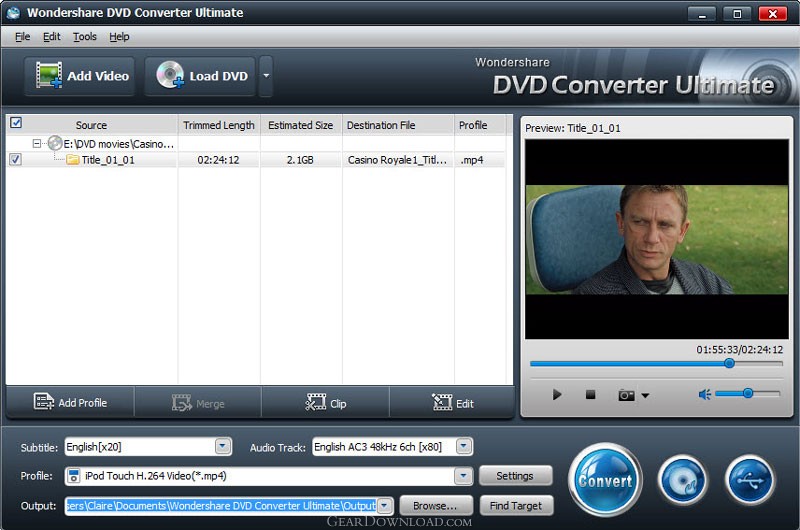Toggle the select-all checkbox in the header
The image size is (800, 530).
click(x=16, y=123)
